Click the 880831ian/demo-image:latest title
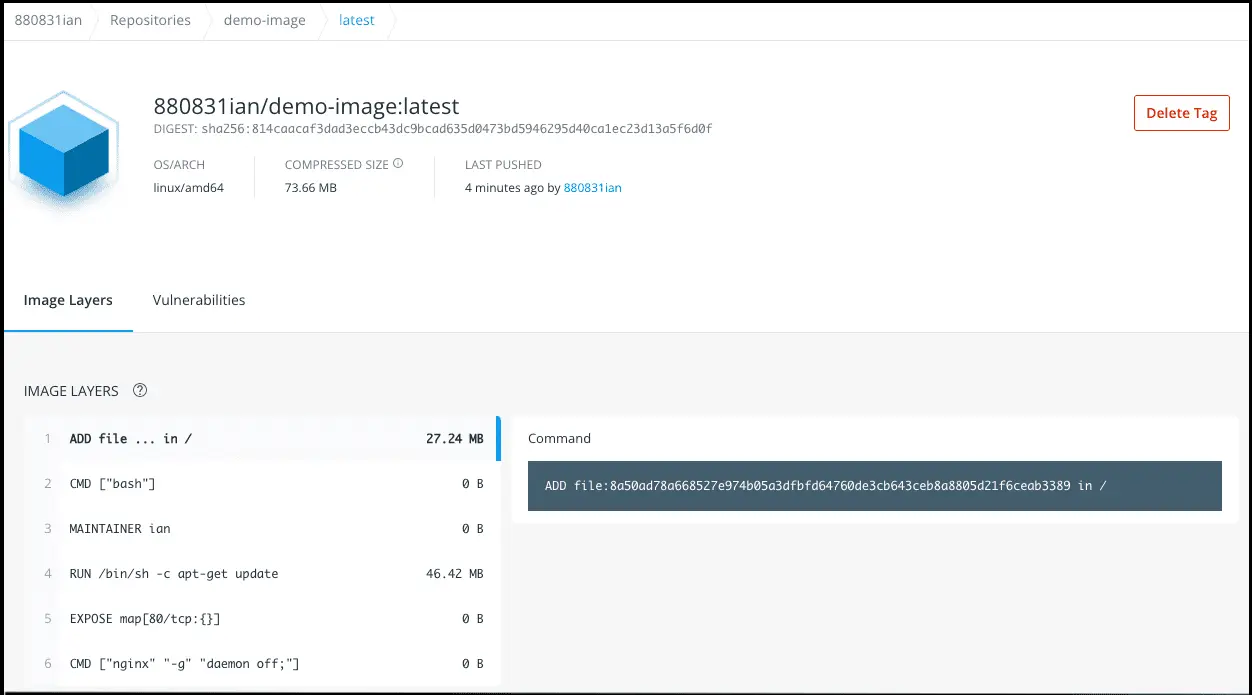1252x695 pixels. [306, 106]
